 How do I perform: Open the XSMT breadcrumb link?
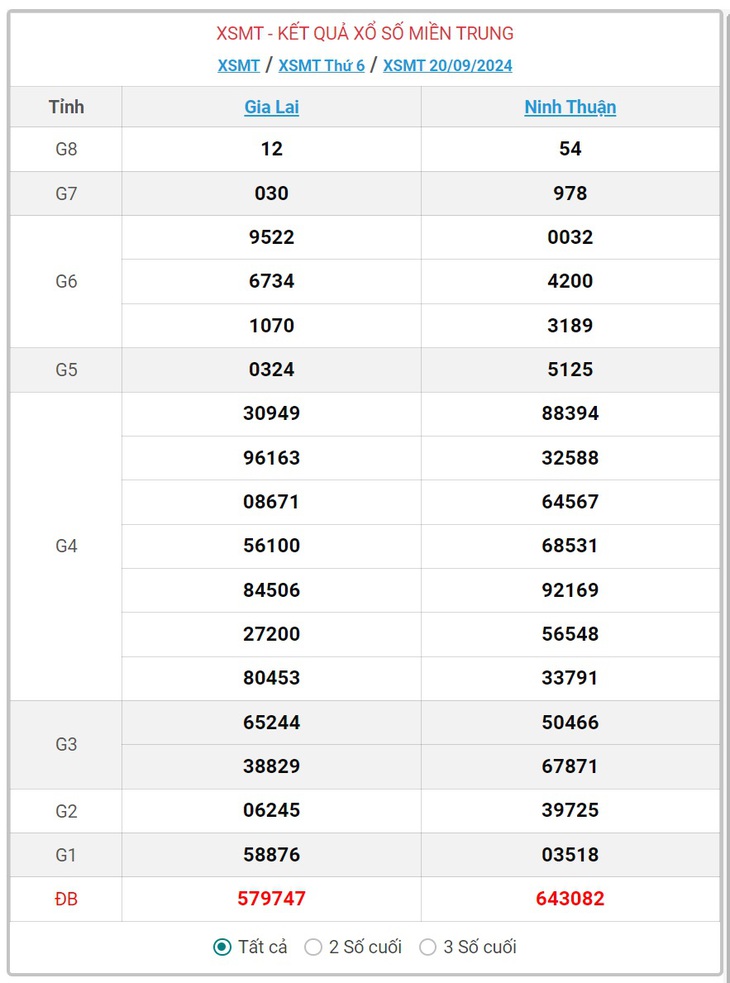point(238,66)
